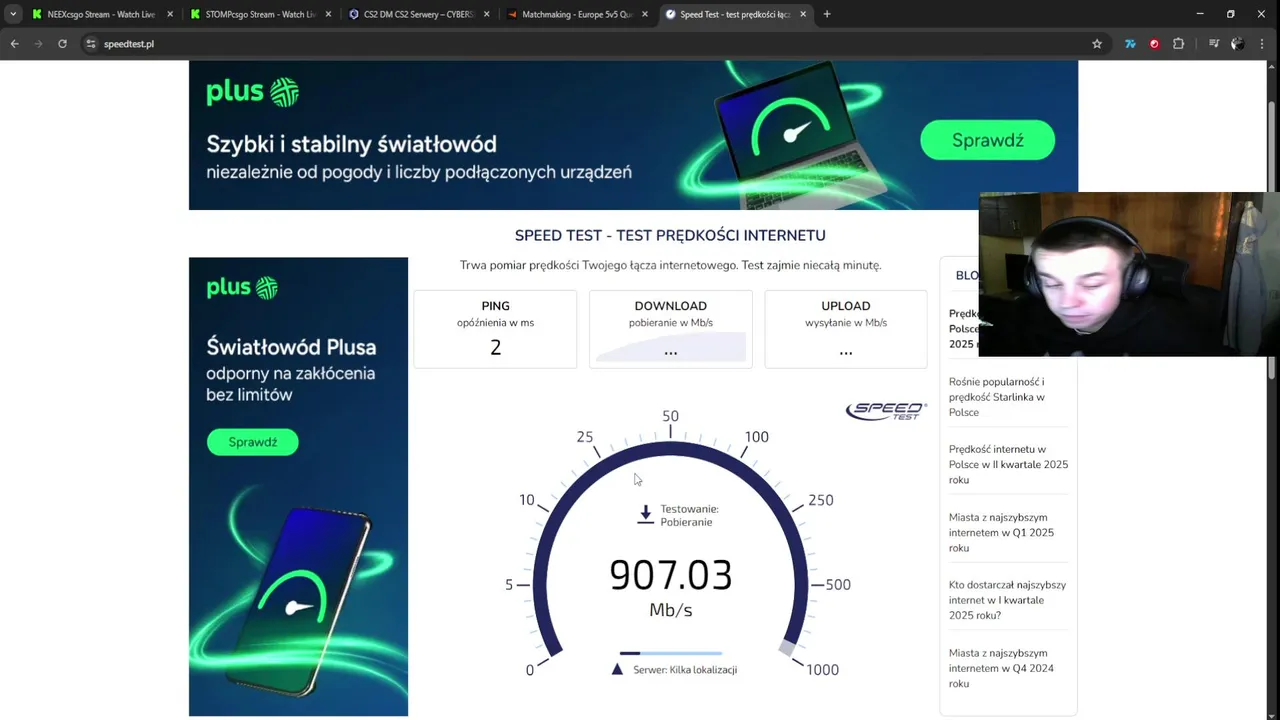Open the media controls icon

pyautogui.click(x=1214, y=44)
